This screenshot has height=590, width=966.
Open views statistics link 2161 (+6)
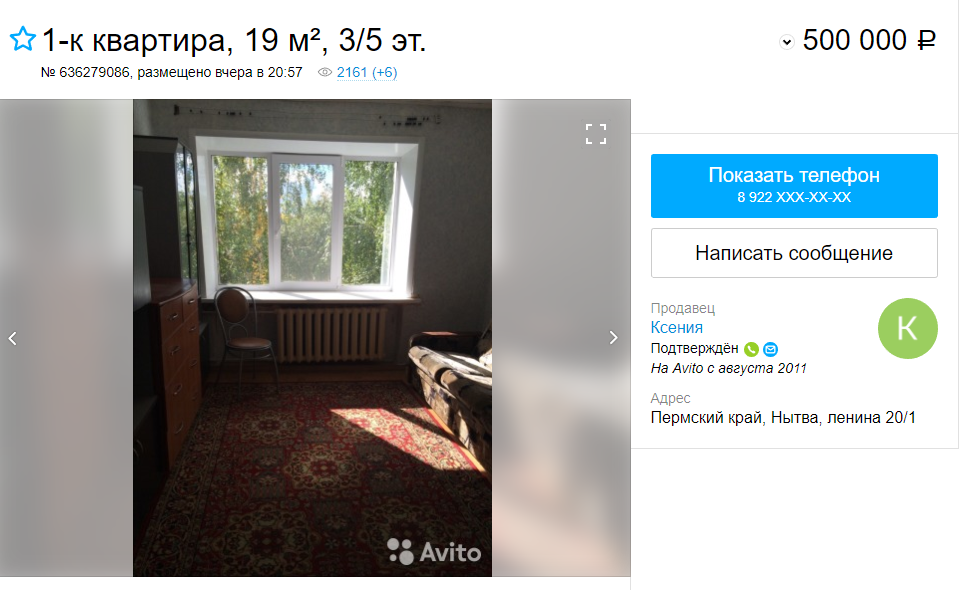pyautogui.click(x=367, y=73)
